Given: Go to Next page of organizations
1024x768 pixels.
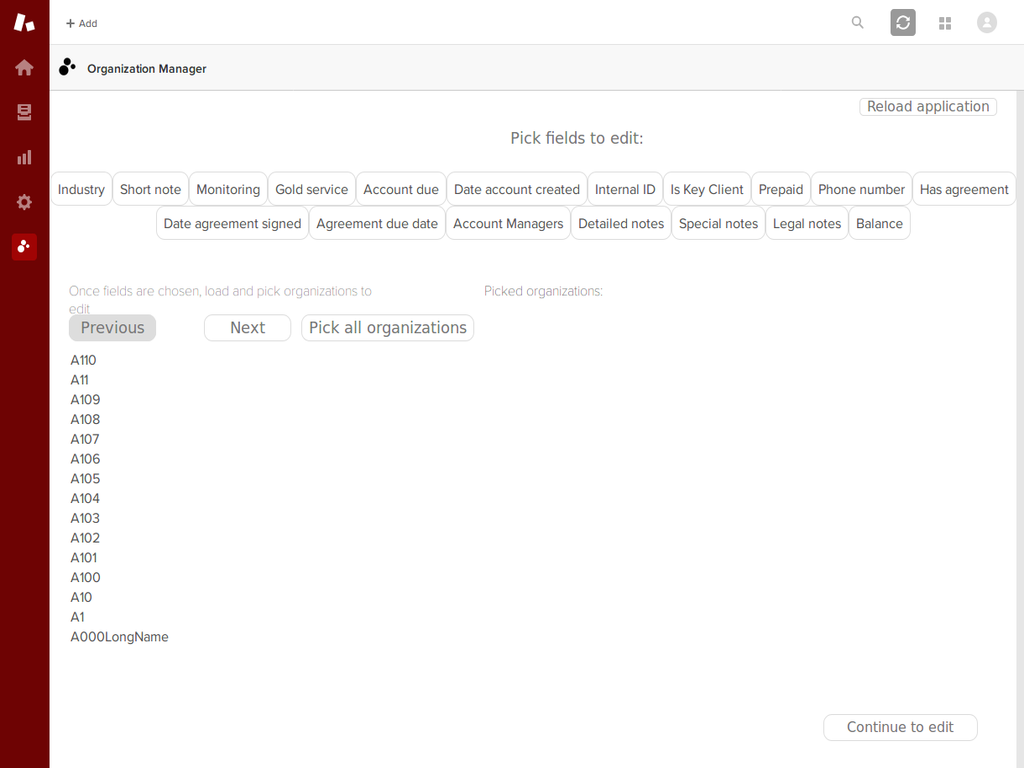Looking at the screenshot, I should point(247,328).
